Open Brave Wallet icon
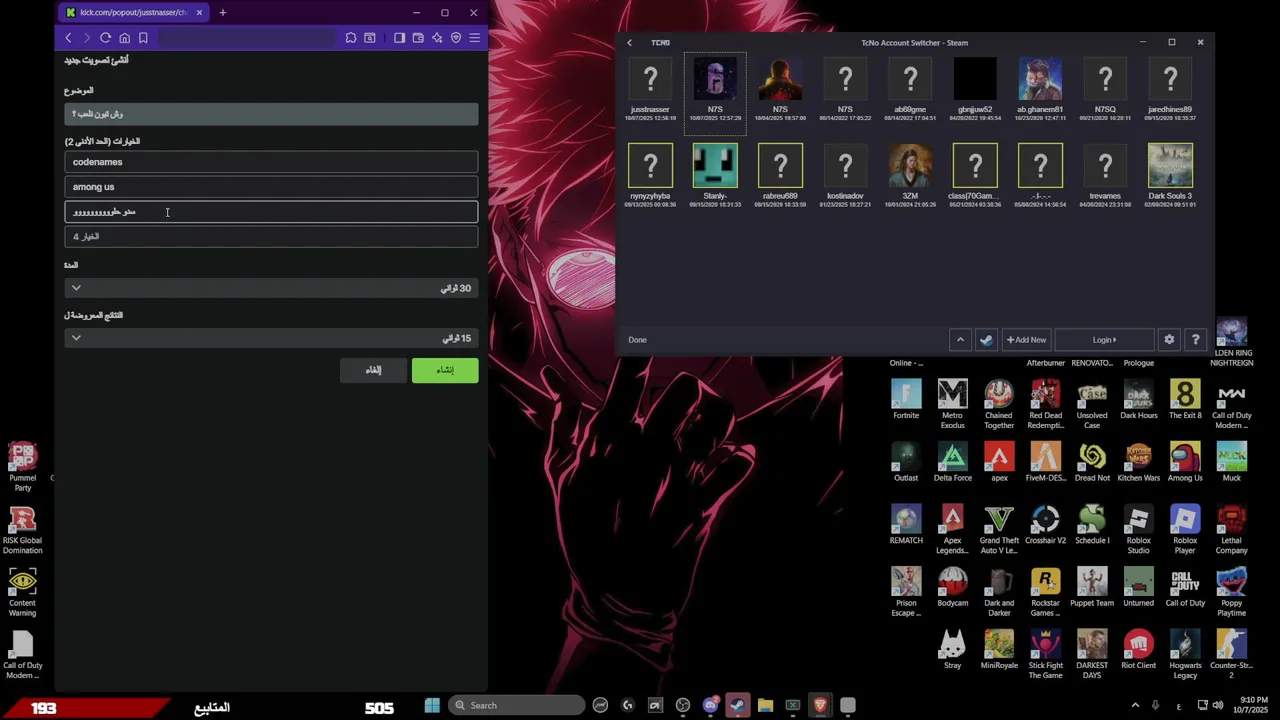This screenshot has width=1280, height=720. tap(418, 38)
